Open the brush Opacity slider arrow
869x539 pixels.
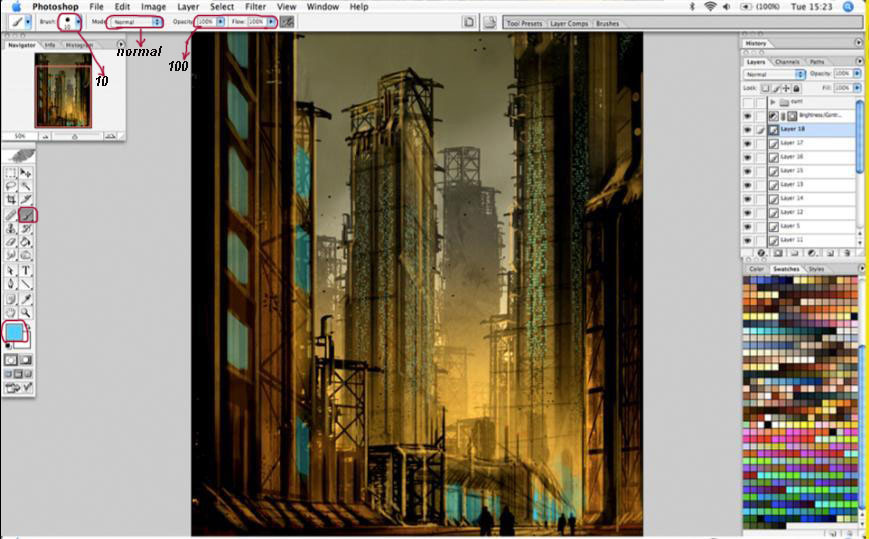coord(221,22)
